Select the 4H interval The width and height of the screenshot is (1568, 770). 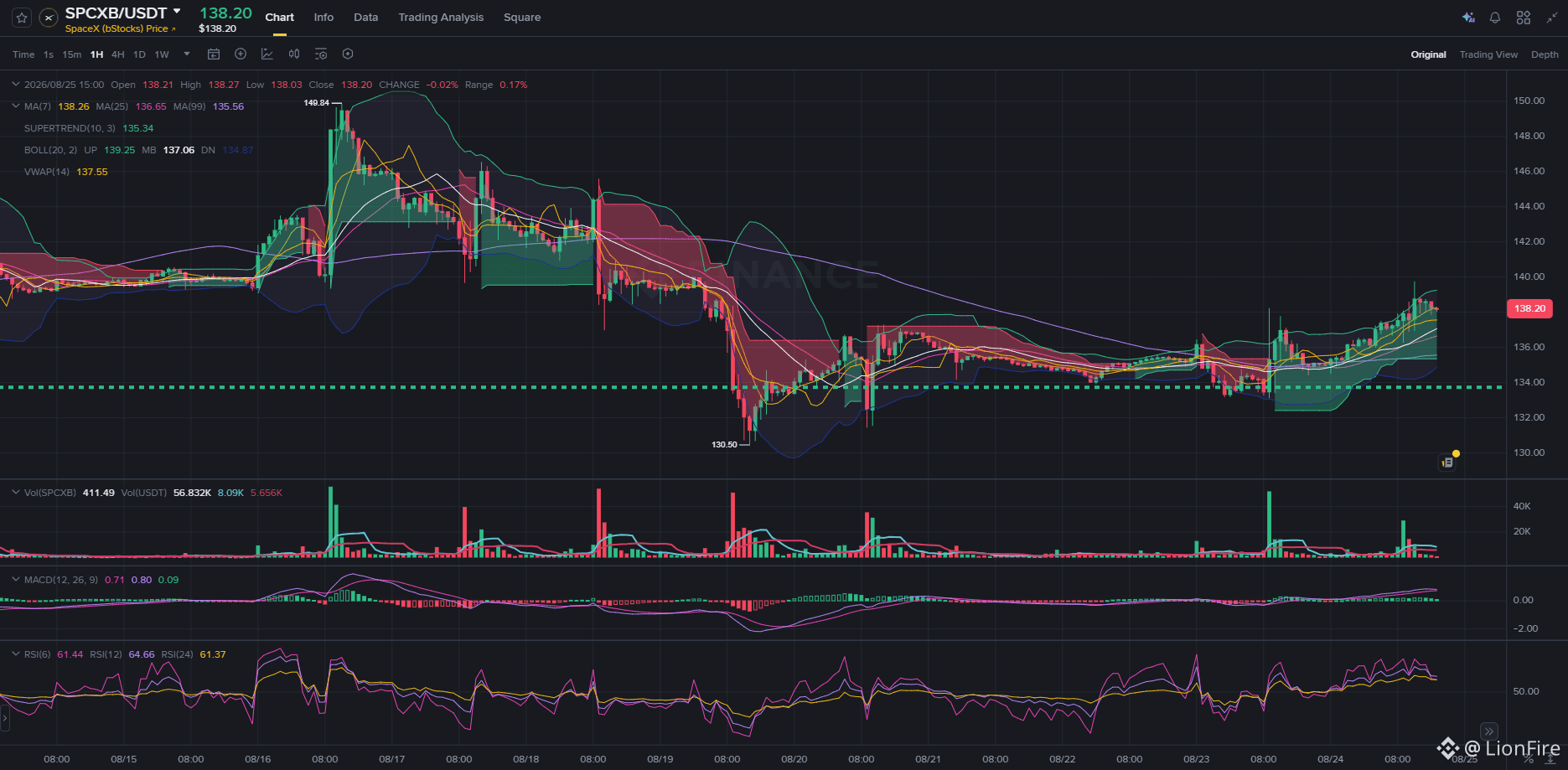[x=118, y=54]
